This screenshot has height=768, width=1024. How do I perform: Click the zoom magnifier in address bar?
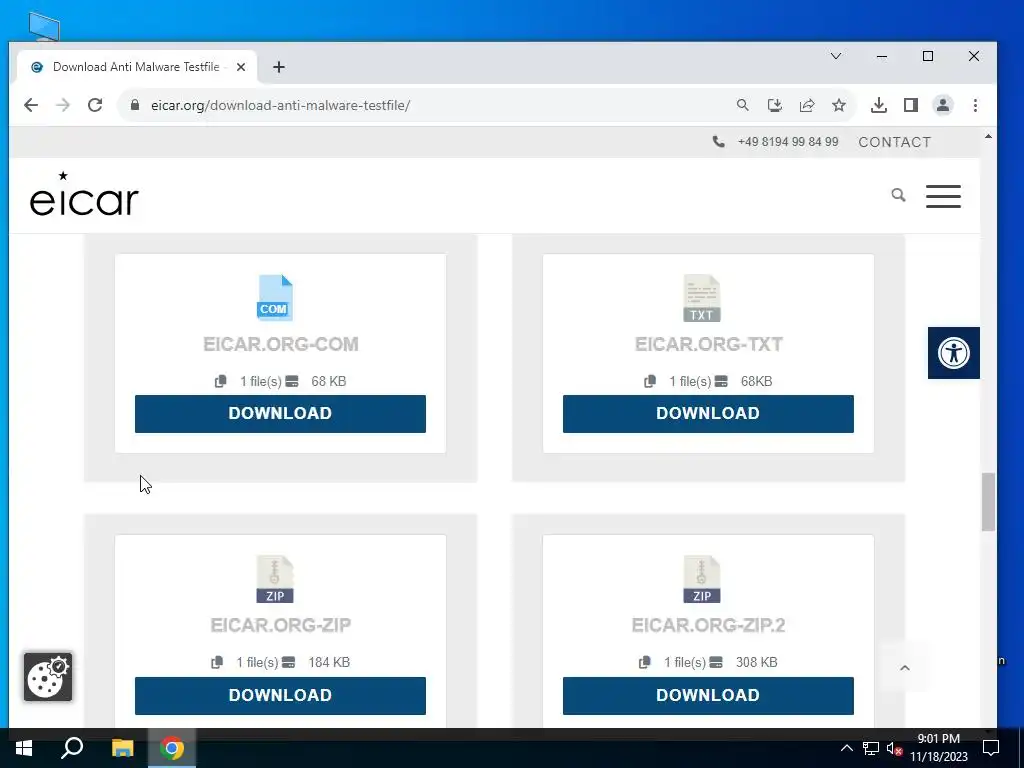point(743,105)
